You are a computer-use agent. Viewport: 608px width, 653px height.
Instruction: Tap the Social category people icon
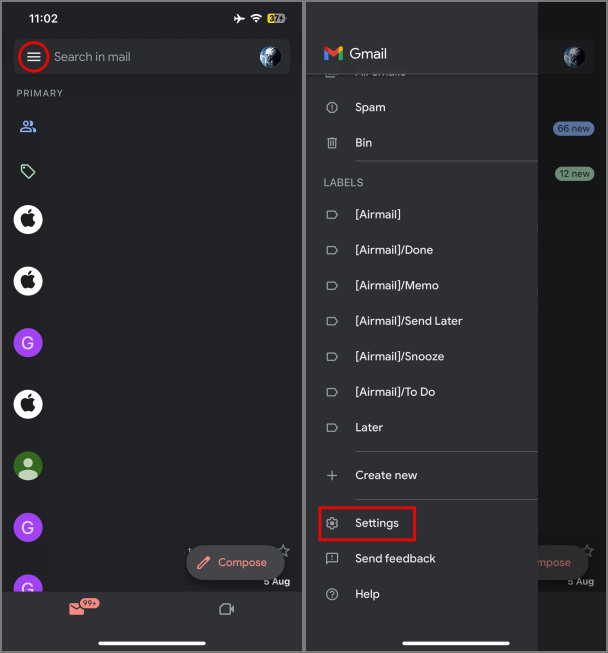click(x=28, y=126)
